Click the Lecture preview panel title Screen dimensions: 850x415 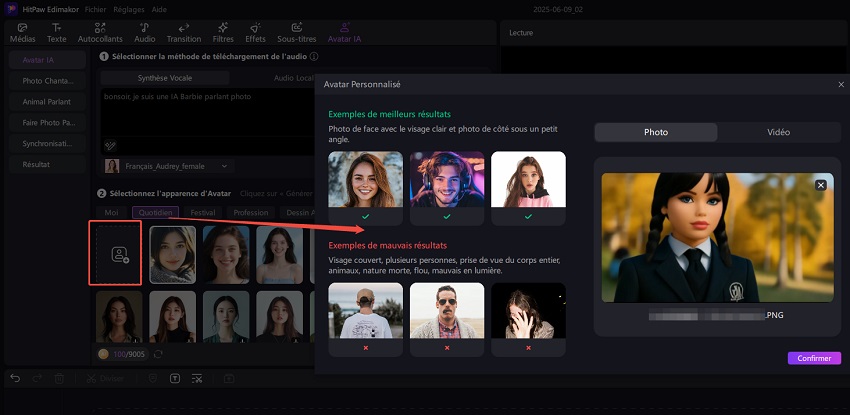click(x=521, y=33)
